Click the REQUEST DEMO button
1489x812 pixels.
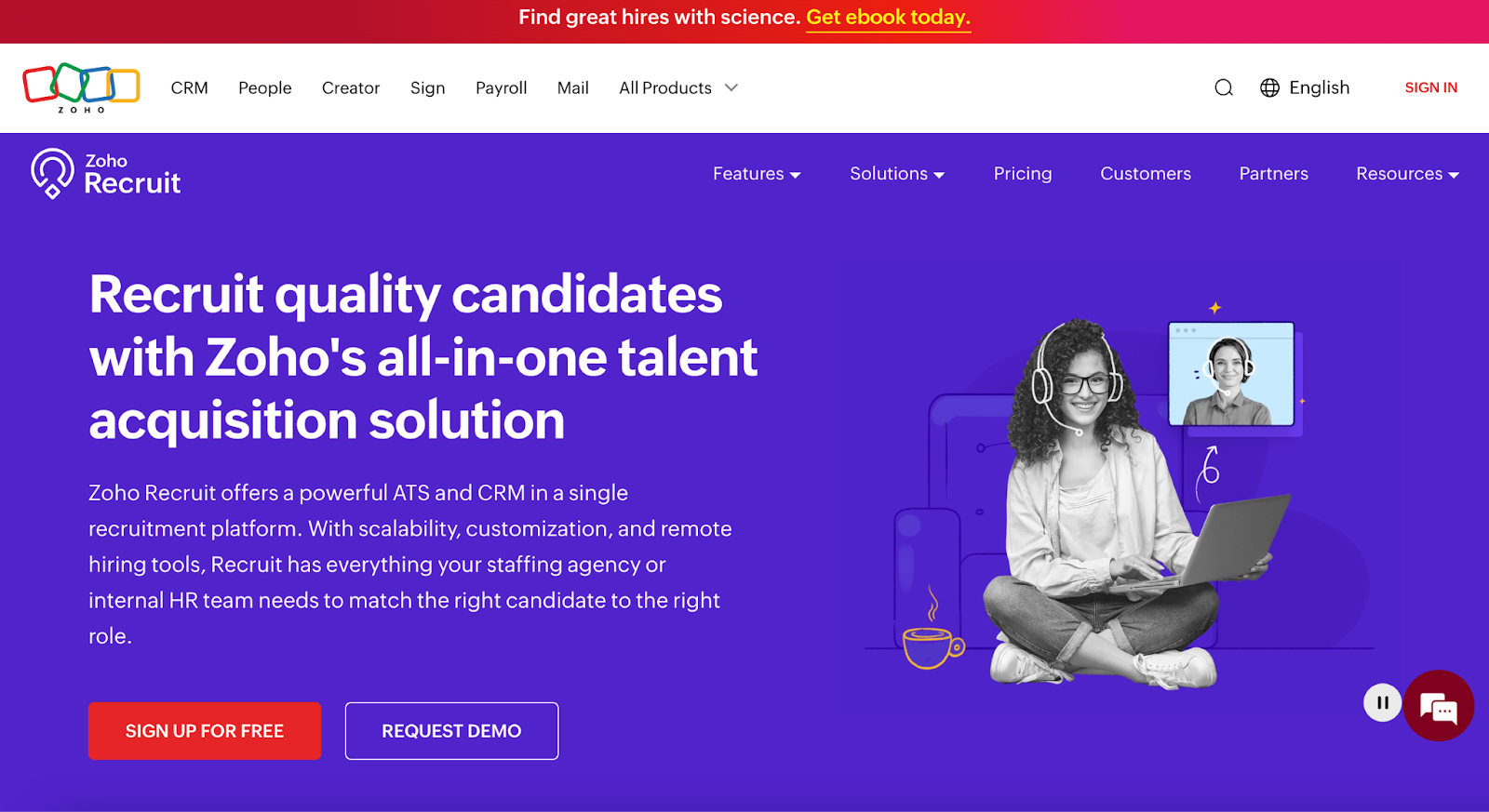pos(450,731)
